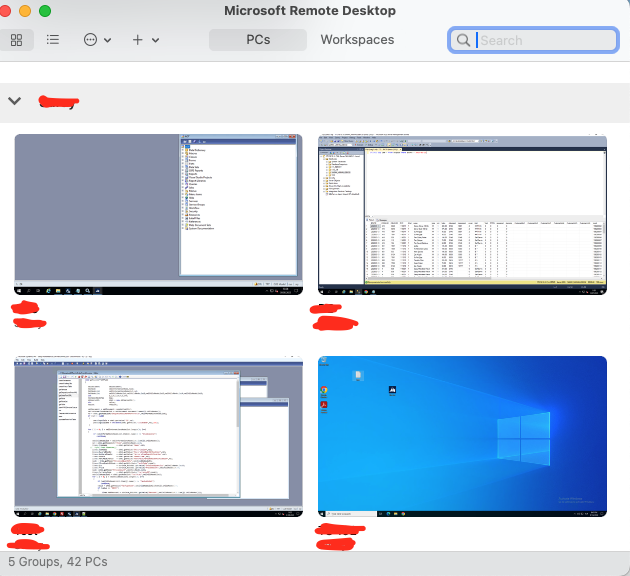Maximize the window with the green button

(x=45, y=10)
